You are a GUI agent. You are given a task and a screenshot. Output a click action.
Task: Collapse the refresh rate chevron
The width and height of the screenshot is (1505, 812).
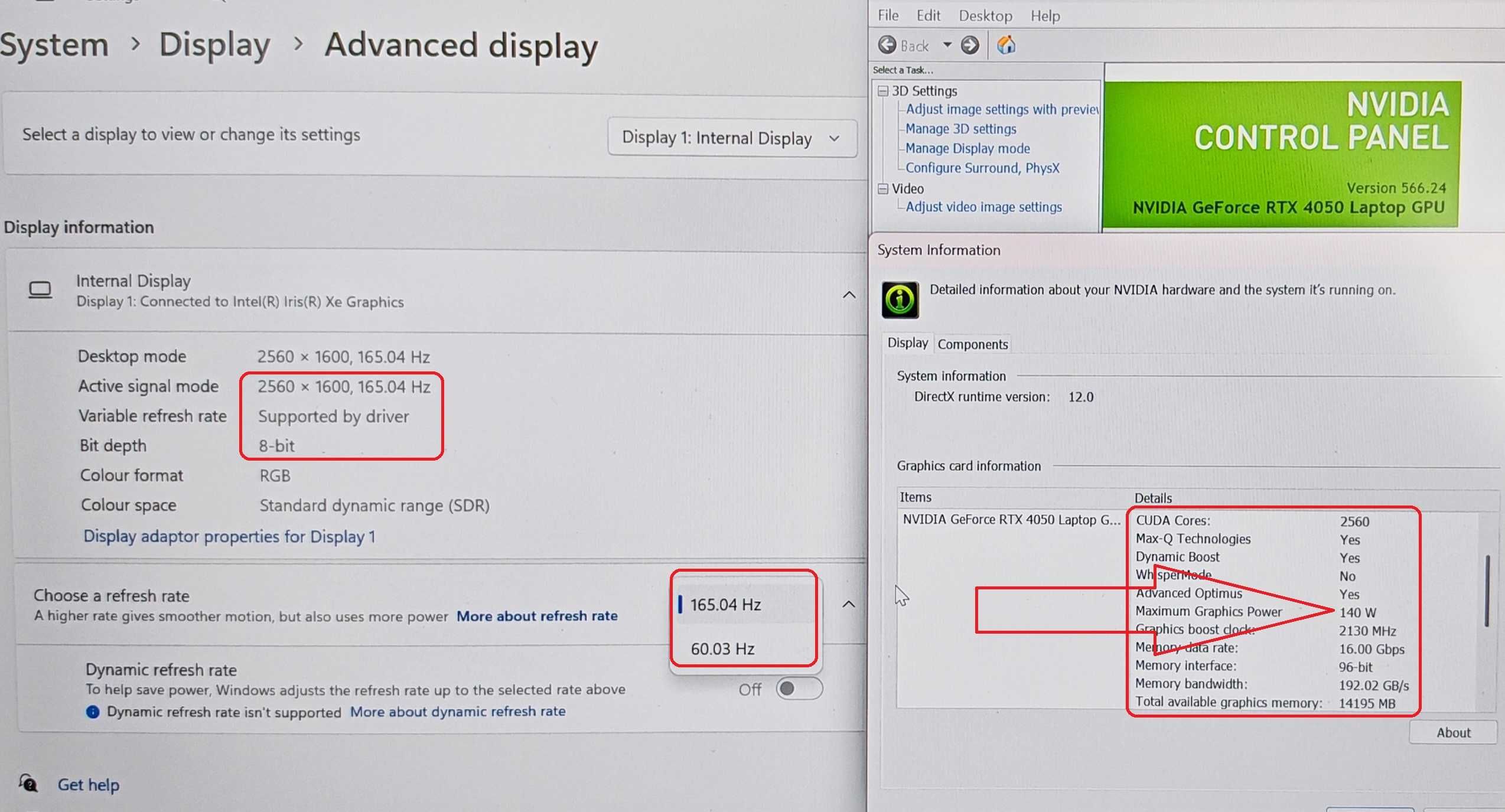848,604
